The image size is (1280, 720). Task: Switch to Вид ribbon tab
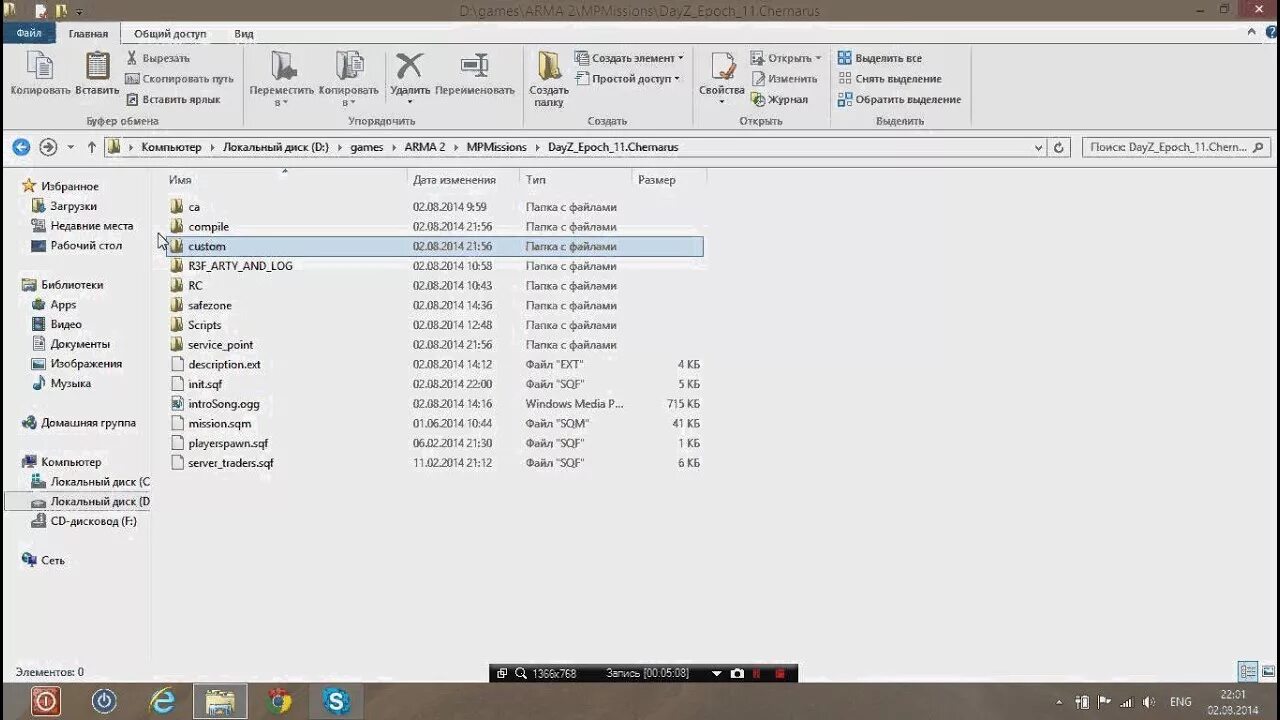coord(244,33)
